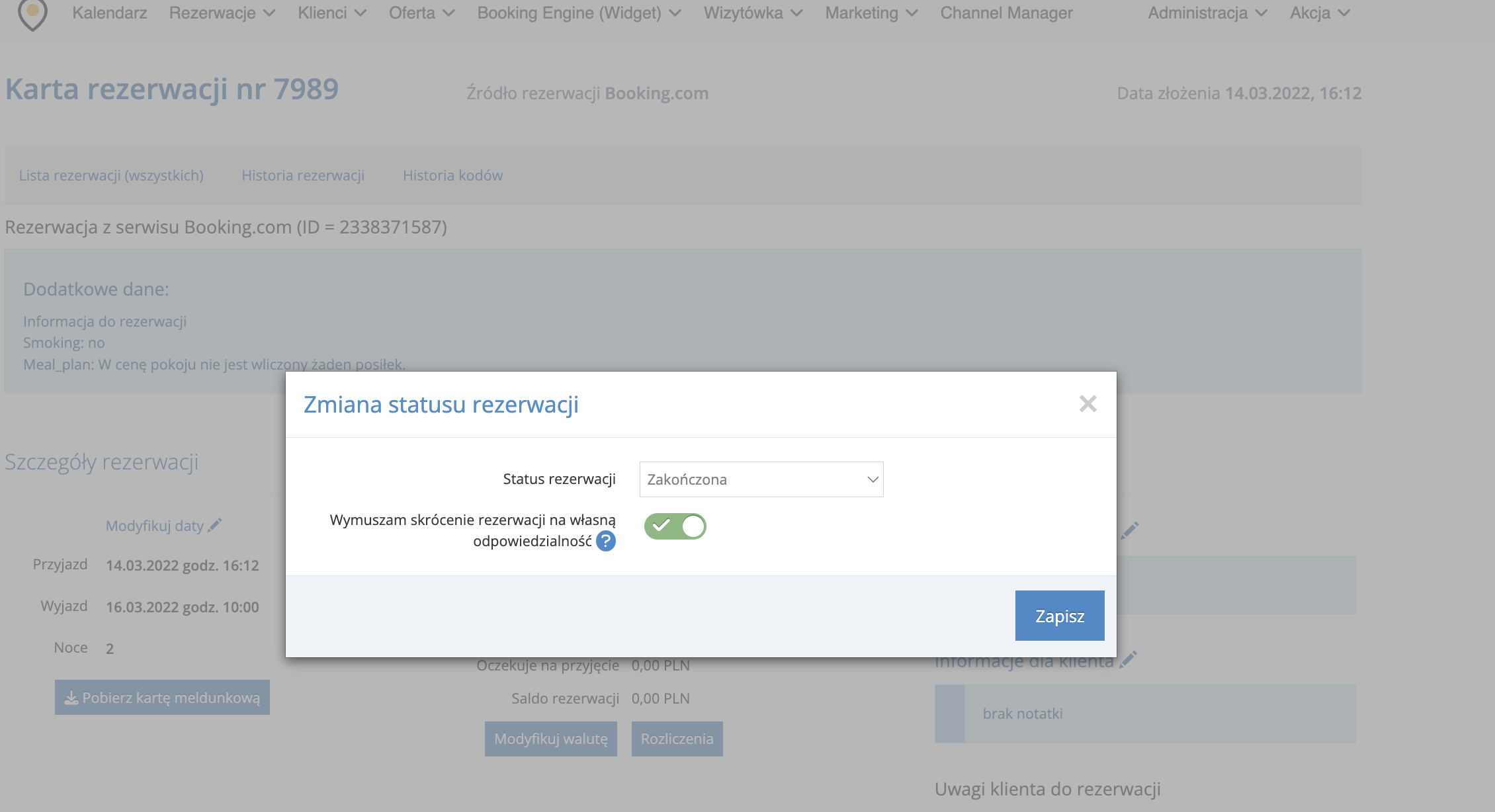Viewport: 1495px width, 812px height.
Task: Click the pencil icon next to Modyfikuj daty
Action: pyautogui.click(x=215, y=526)
